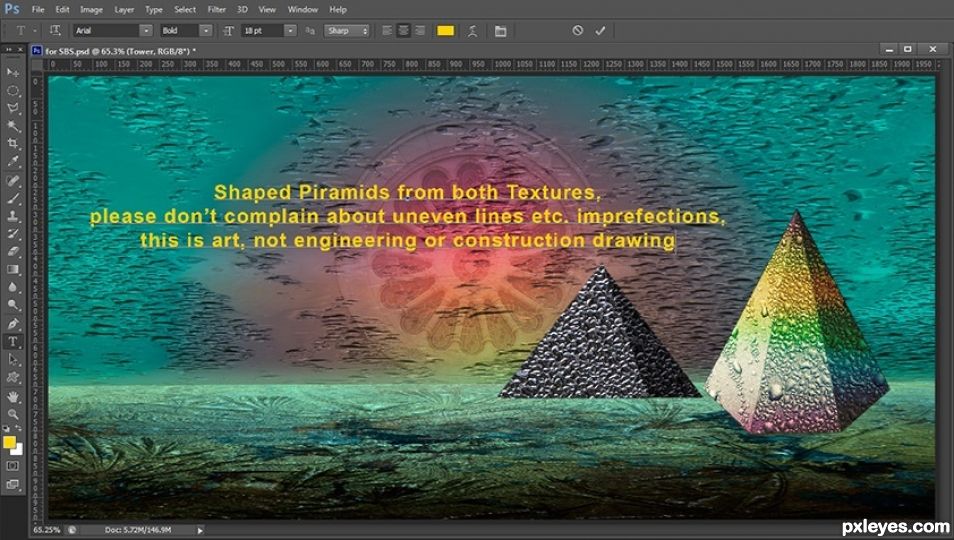Select the Path Selection tool

pyautogui.click(x=13, y=359)
